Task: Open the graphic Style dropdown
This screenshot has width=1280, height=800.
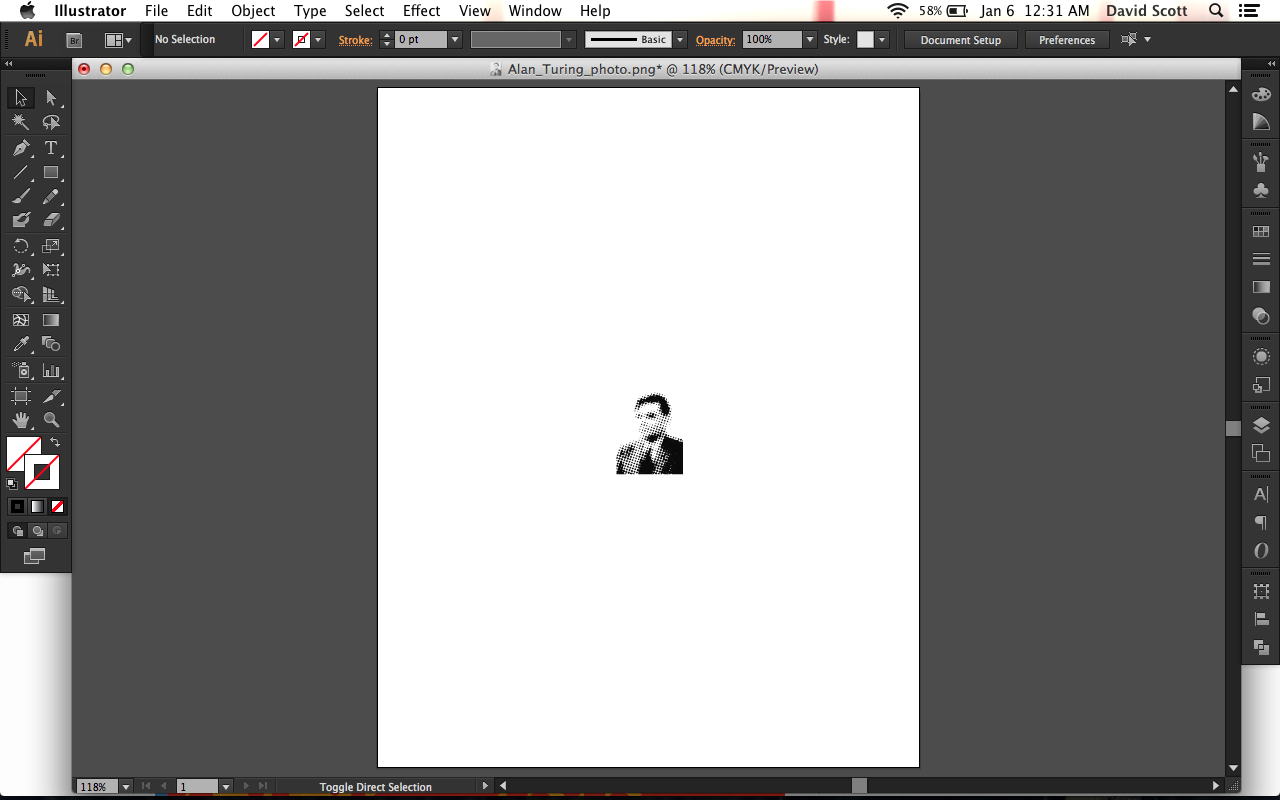Action: tap(882, 40)
